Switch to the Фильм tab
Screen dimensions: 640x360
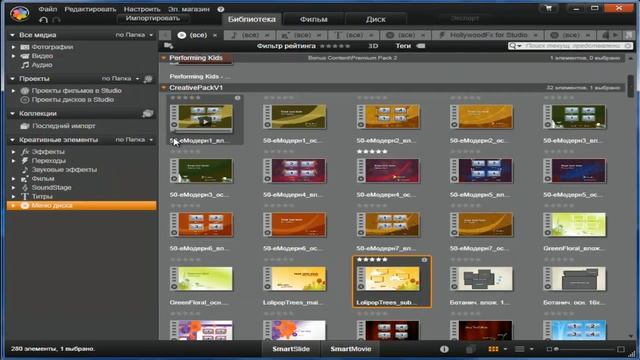point(313,19)
